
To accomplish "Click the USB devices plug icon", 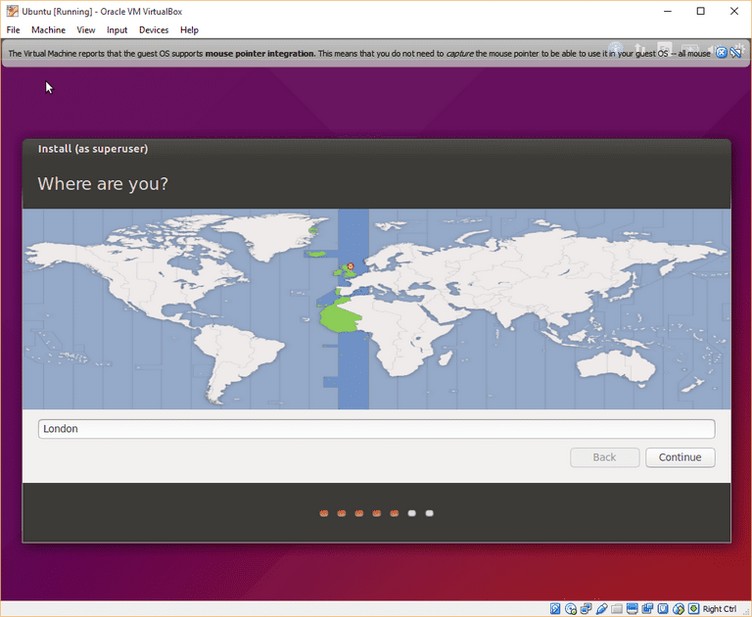I will pyautogui.click(x=601, y=609).
